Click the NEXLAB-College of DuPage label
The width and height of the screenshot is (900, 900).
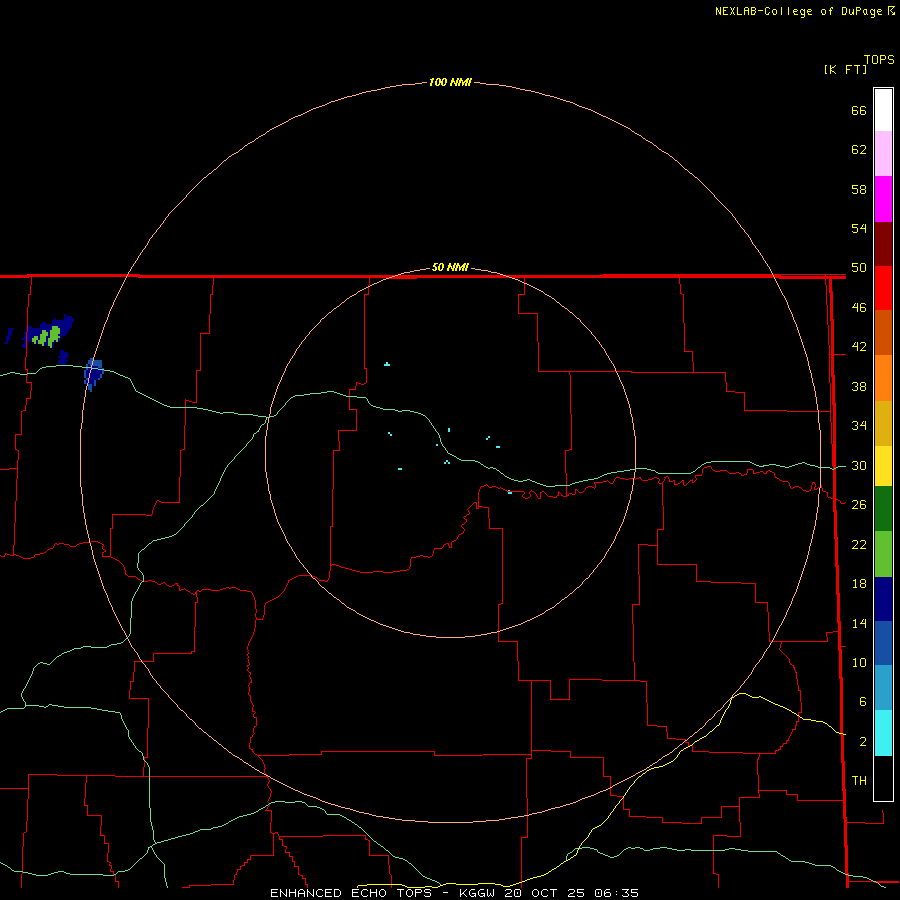[799, 11]
